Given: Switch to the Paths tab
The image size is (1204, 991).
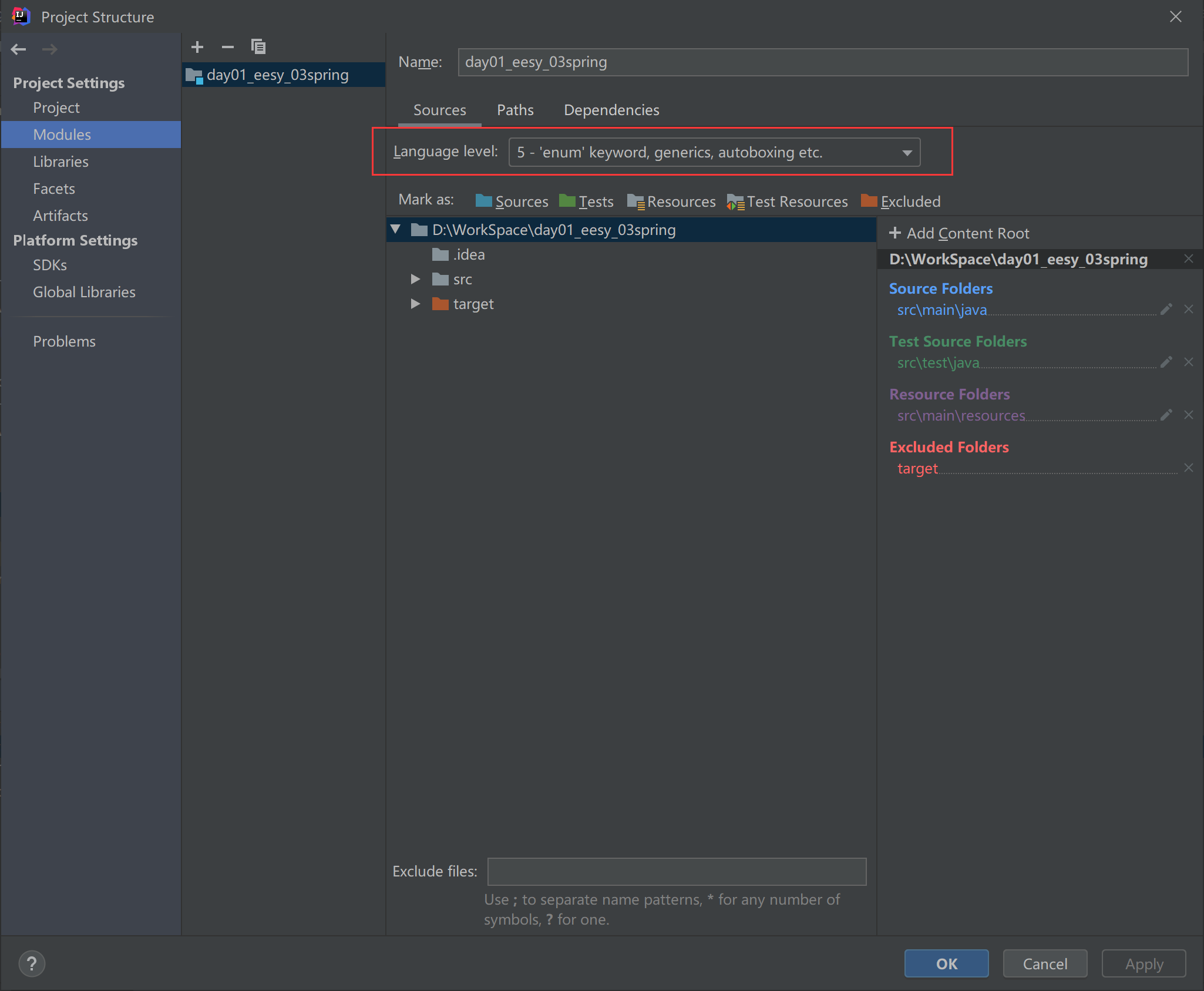Looking at the screenshot, I should coord(515,110).
